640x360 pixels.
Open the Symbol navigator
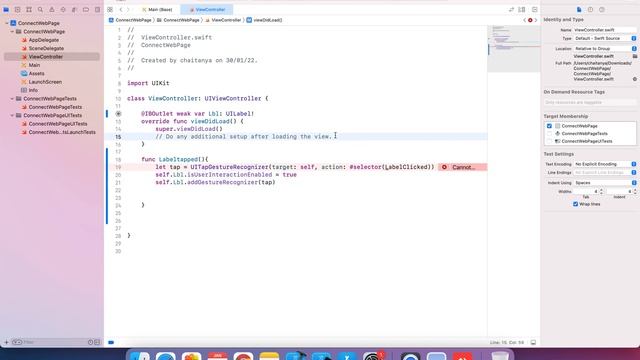tap(29, 9)
